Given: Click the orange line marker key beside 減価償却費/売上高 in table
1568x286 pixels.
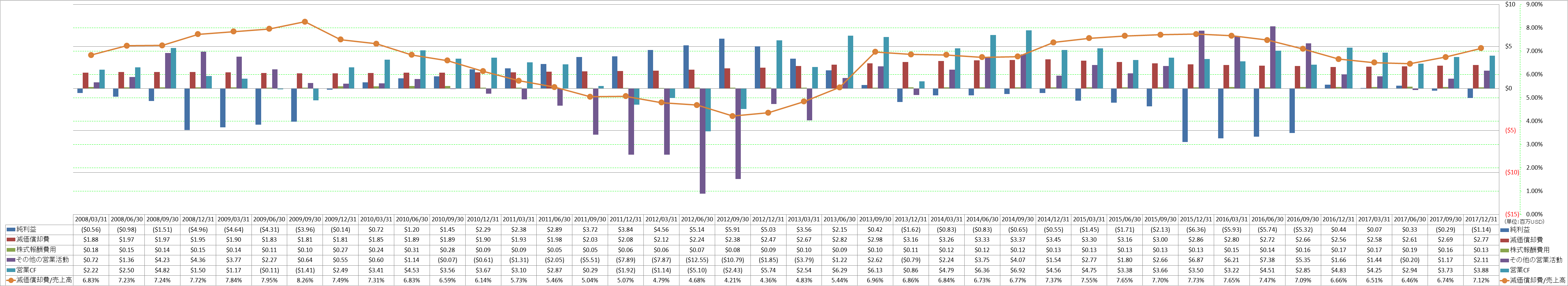Looking at the screenshot, I should pyautogui.click(x=10, y=281).
